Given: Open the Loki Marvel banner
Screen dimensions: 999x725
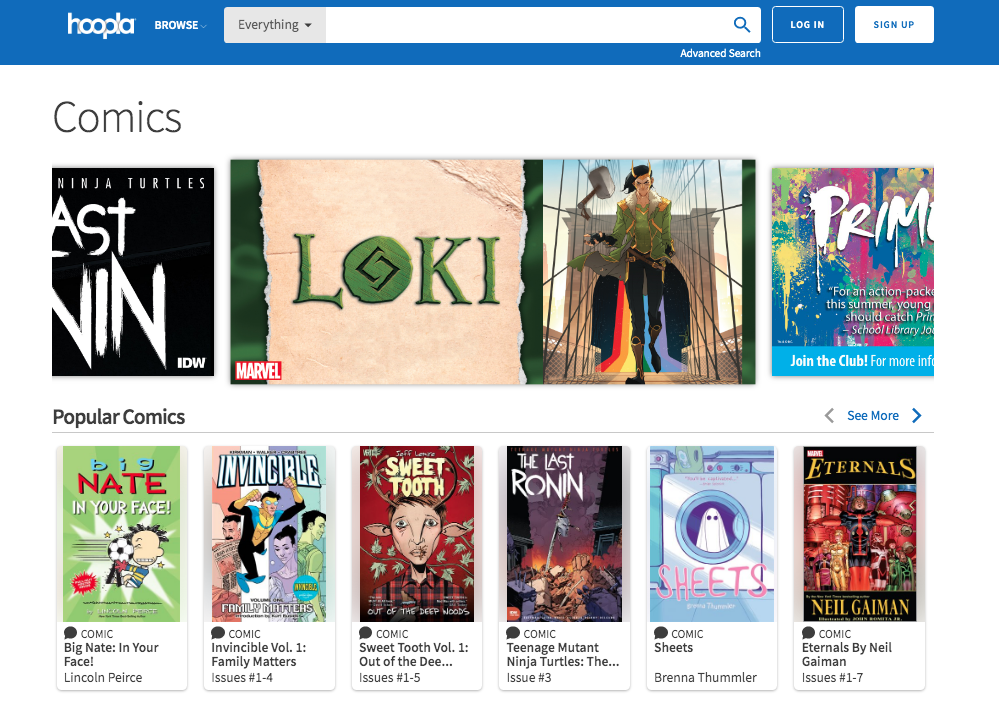Looking at the screenshot, I should pos(492,272).
